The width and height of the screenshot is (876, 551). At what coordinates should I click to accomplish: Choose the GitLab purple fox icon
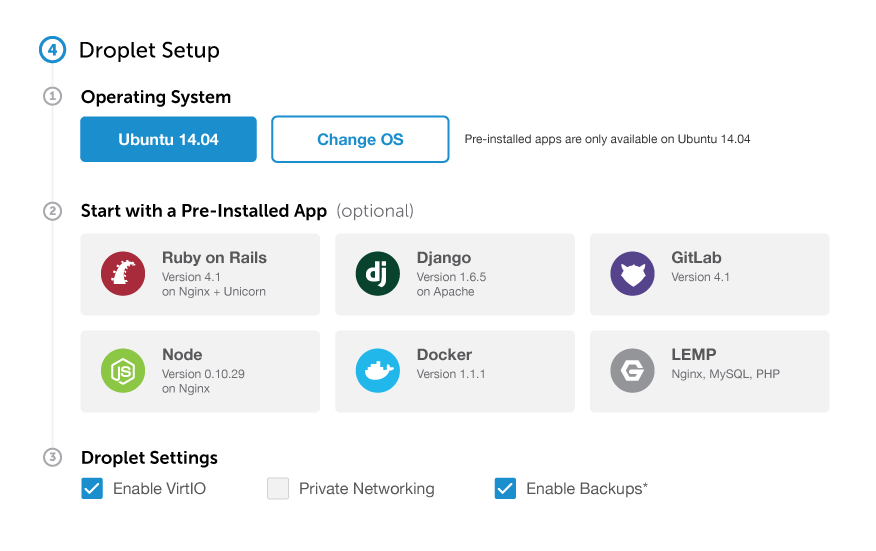click(632, 274)
